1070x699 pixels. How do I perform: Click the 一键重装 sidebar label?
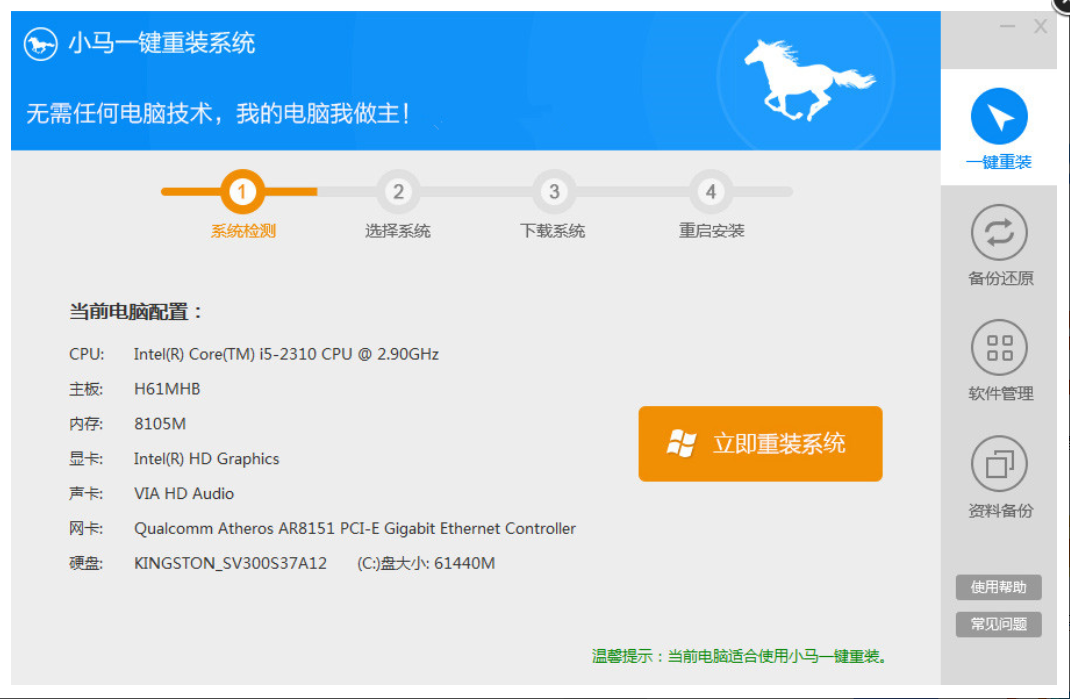pos(999,162)
